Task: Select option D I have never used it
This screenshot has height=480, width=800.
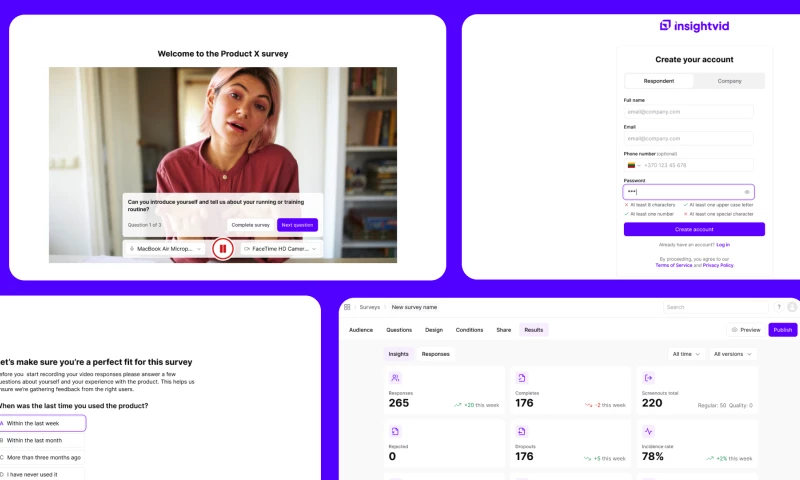Action: (42, 474)
